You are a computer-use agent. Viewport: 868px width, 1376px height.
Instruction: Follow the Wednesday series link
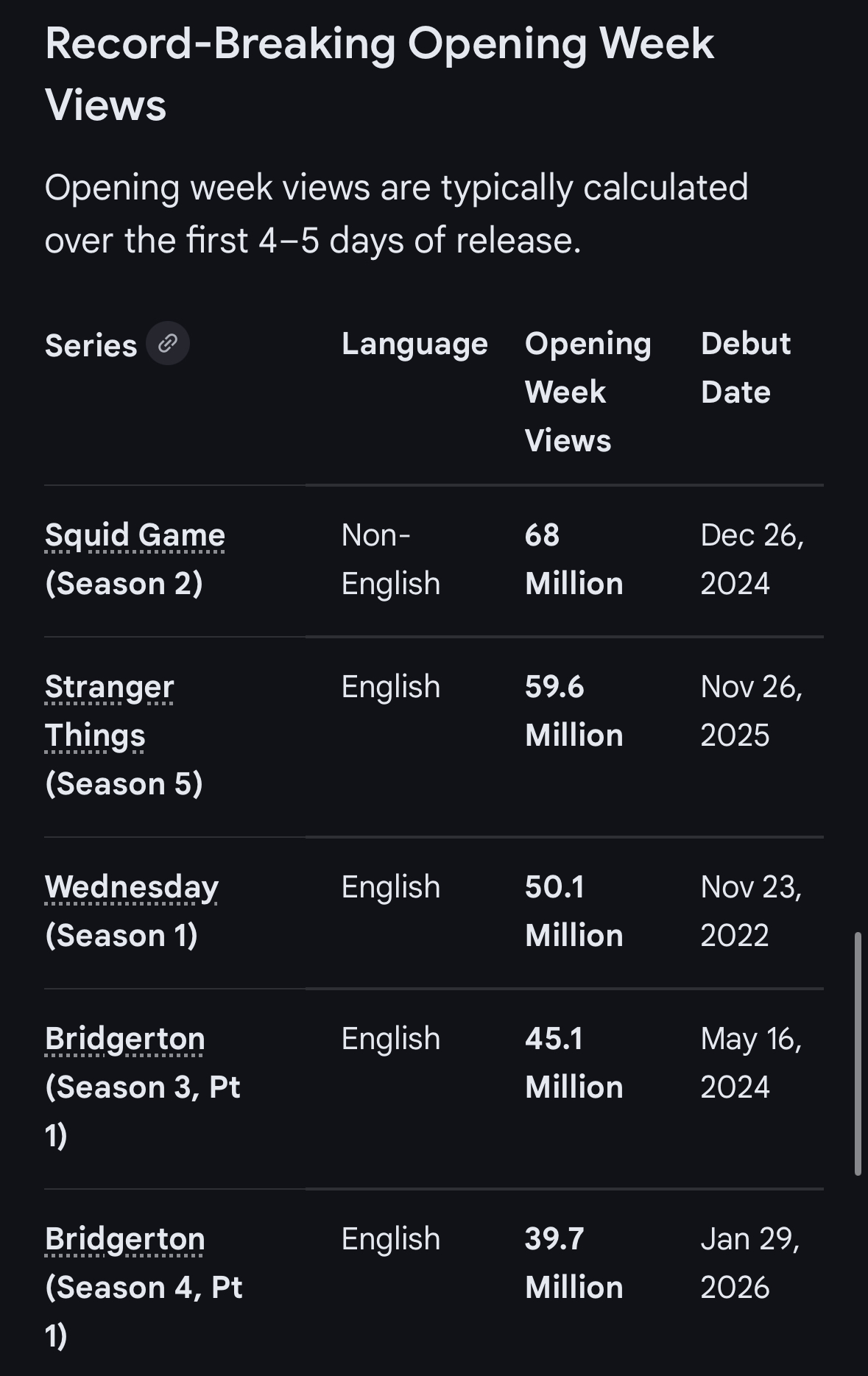(132, 887)
